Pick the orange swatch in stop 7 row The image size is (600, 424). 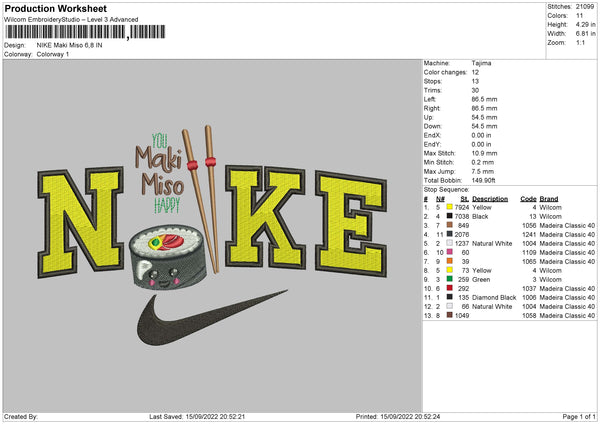(450, 261)
